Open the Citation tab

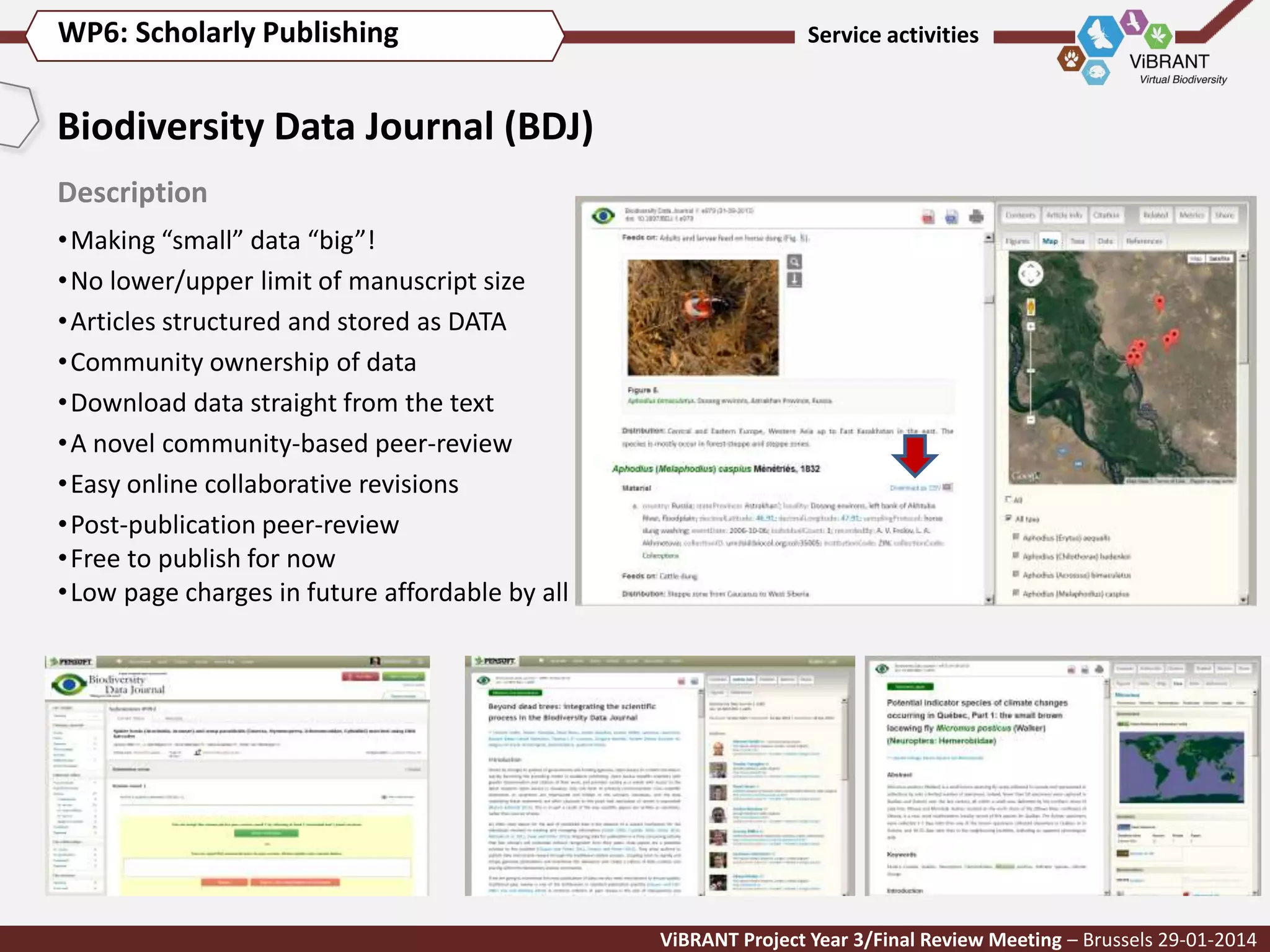[x=1106, y=215]
